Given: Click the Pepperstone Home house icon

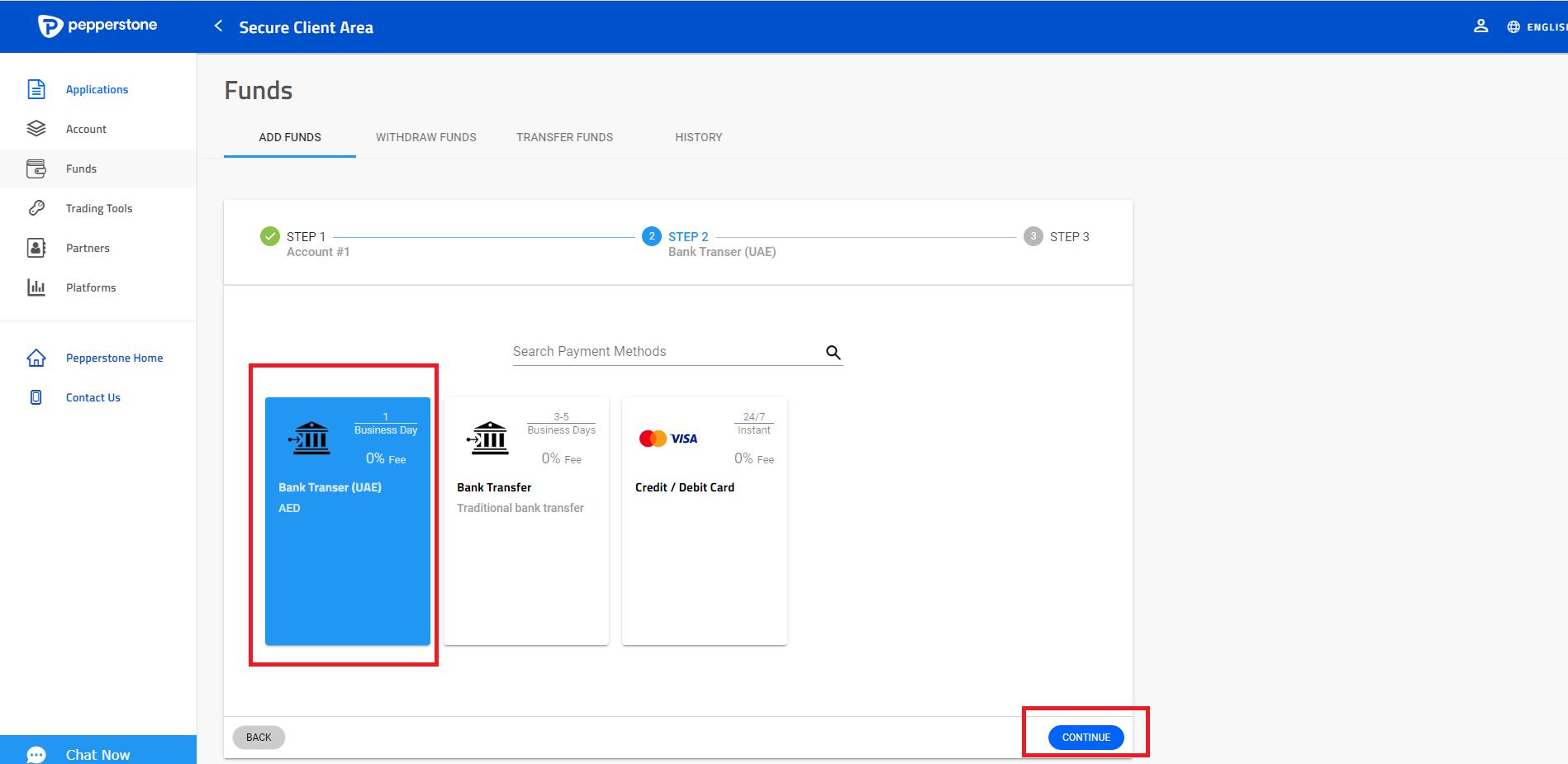Looking at the screenshot, I should click(x=36, y=358).
